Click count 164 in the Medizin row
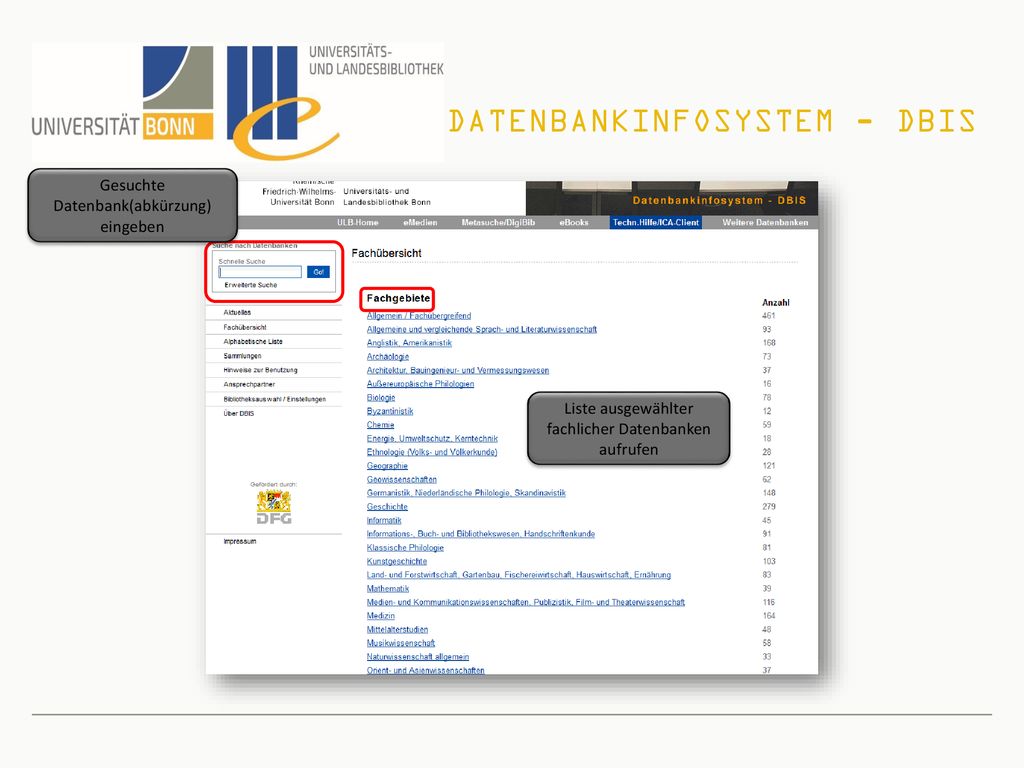Image resolution: width=1024 pixels, height=768 pixels. tap(769, 616)
